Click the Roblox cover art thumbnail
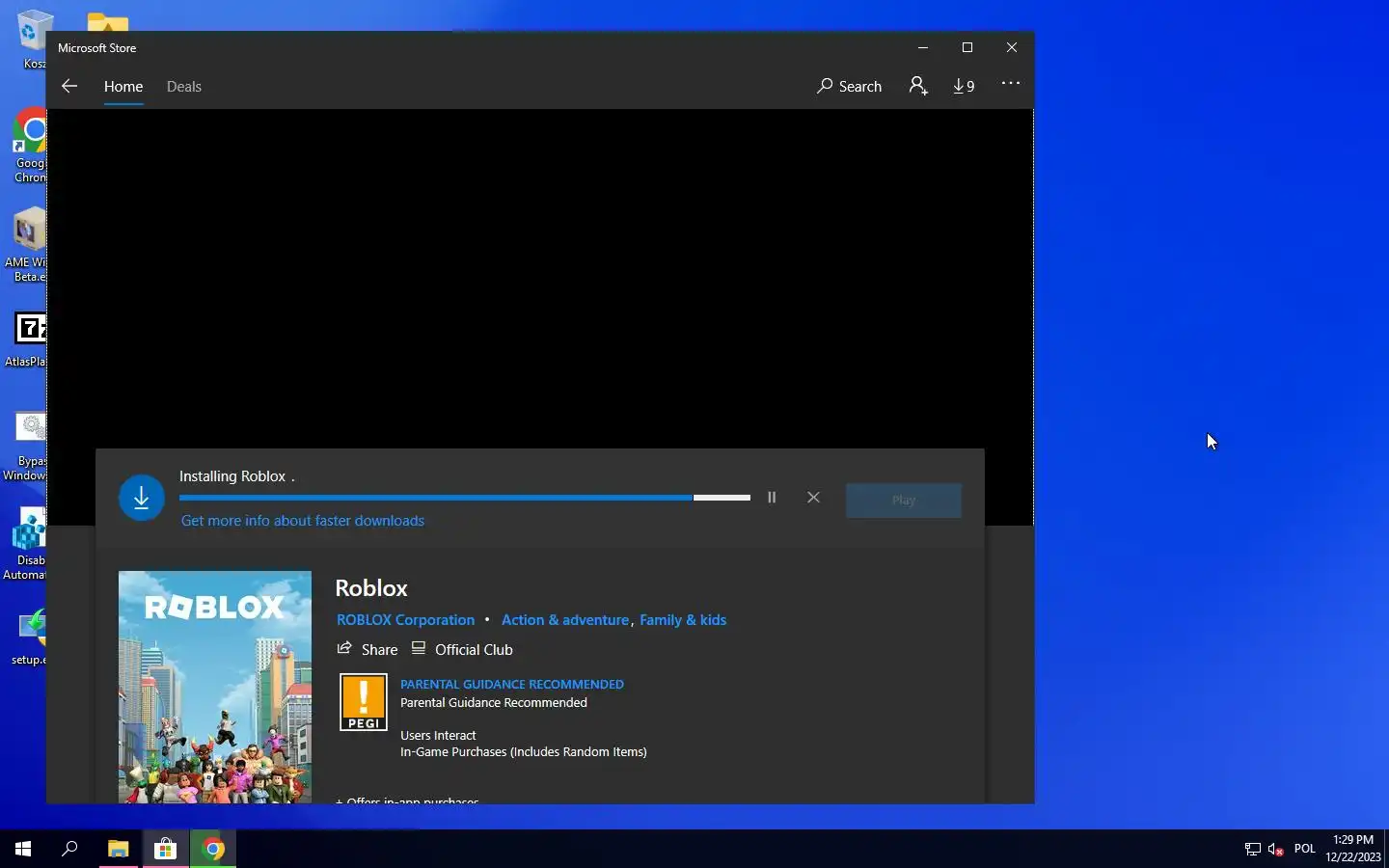The width and height of the screenshot is (1389, 868). pyautogui.click(x=215, y=687)
